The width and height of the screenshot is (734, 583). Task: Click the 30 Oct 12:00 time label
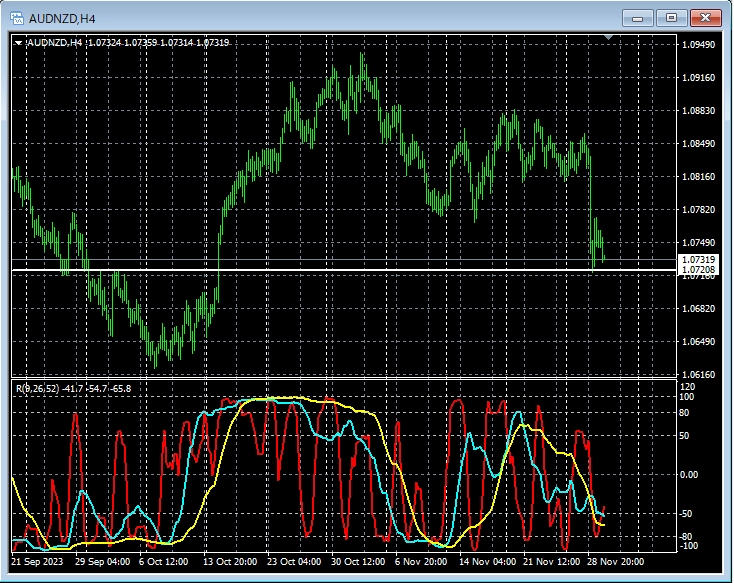359,562
